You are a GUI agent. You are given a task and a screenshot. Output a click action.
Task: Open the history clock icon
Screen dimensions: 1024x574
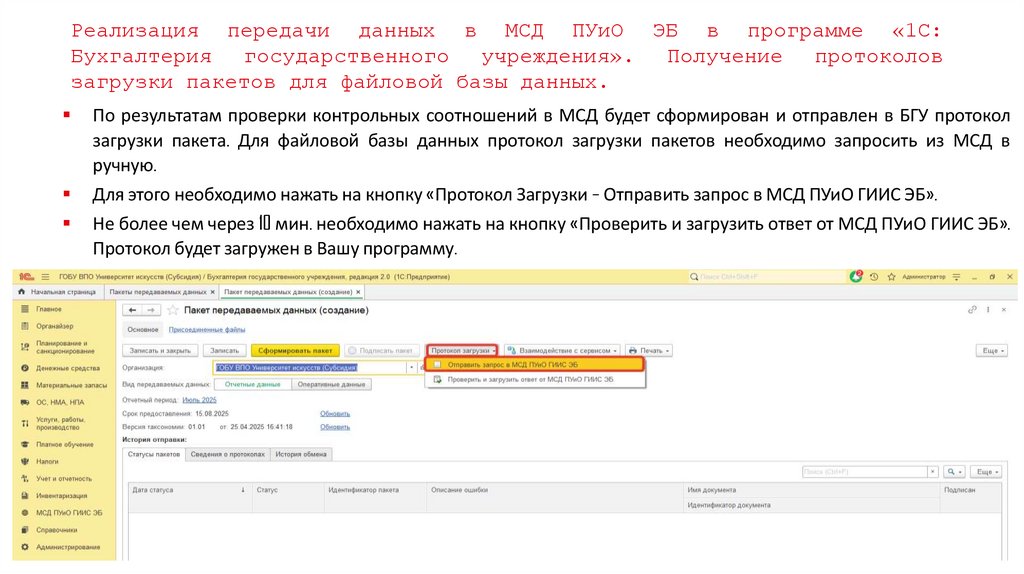point(874,277)
